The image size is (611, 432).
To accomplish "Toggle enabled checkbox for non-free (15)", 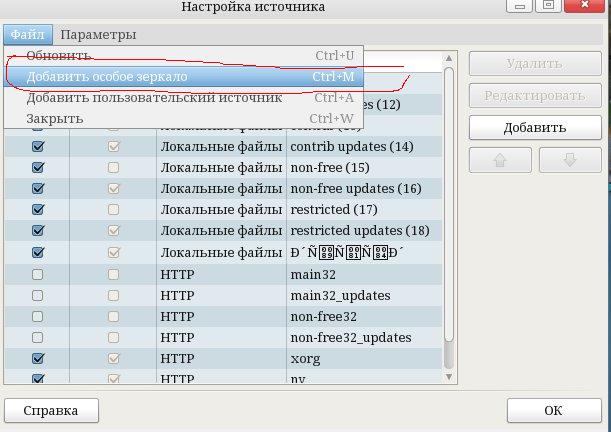I will 38,168.
